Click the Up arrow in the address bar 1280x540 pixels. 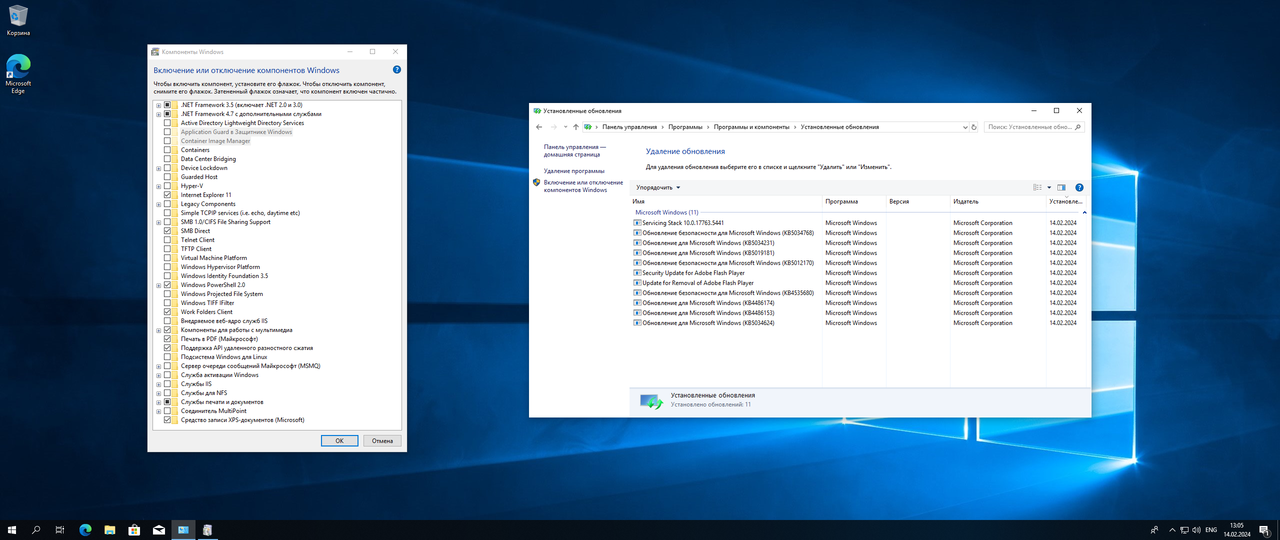click(x=575, y=127)
